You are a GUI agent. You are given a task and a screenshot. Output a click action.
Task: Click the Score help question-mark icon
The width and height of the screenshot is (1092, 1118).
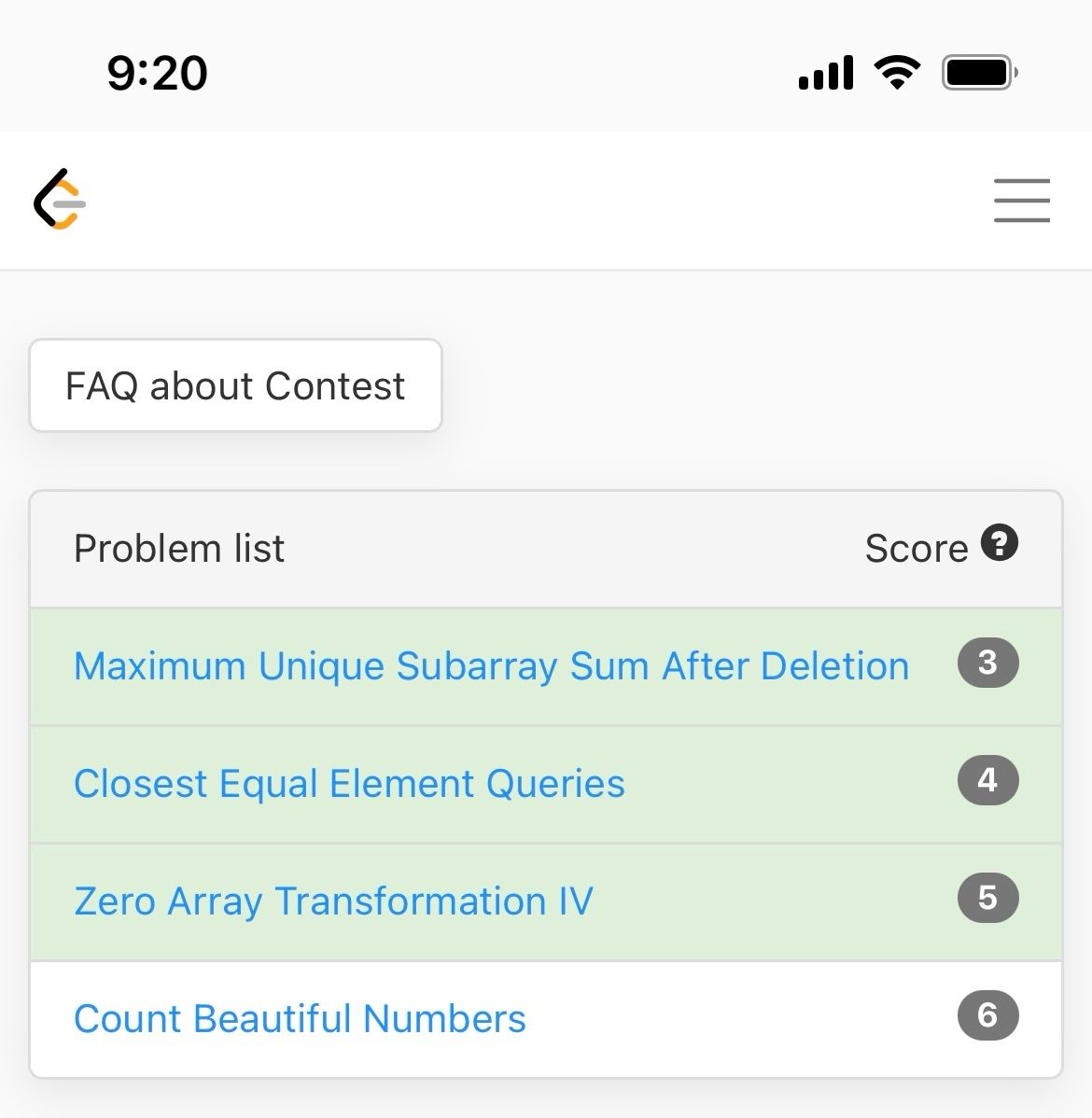(1000, 542)
